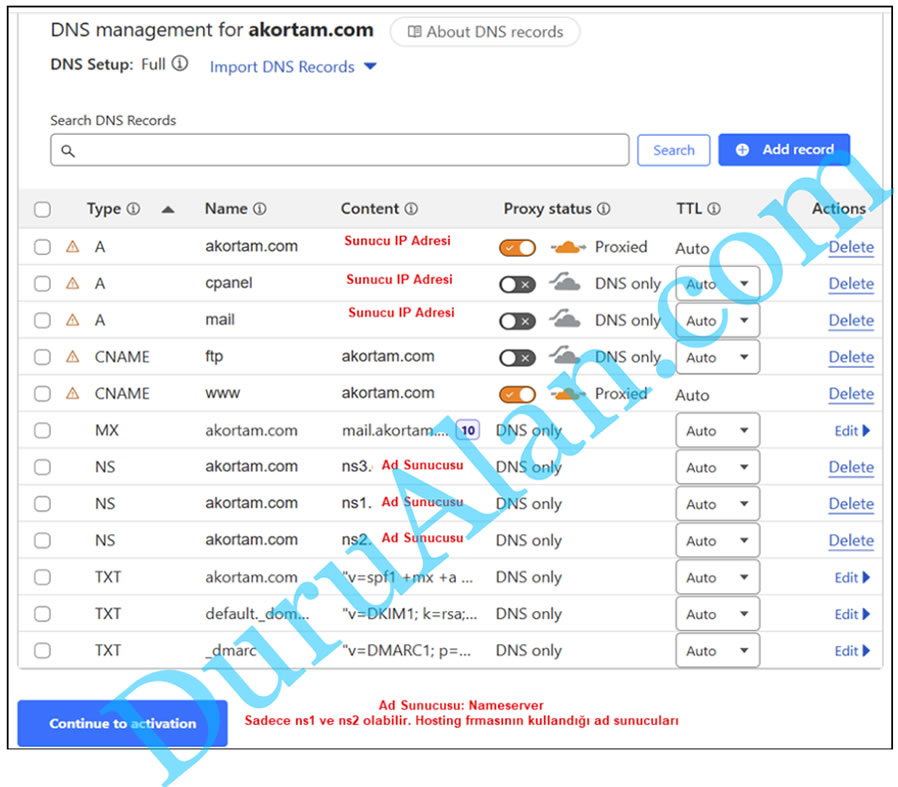Expand Edit for the _dmarc TXT record
Image resolution: width=898 pixels, height=787 pixels.
(x=852, y=651)
